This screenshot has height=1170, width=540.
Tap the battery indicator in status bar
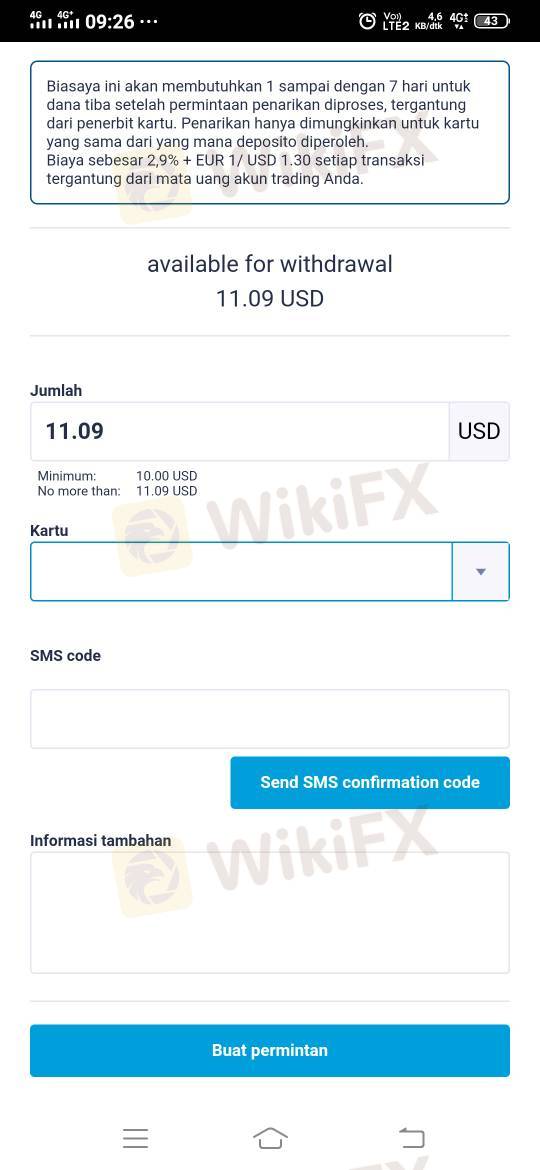point(492,21)
